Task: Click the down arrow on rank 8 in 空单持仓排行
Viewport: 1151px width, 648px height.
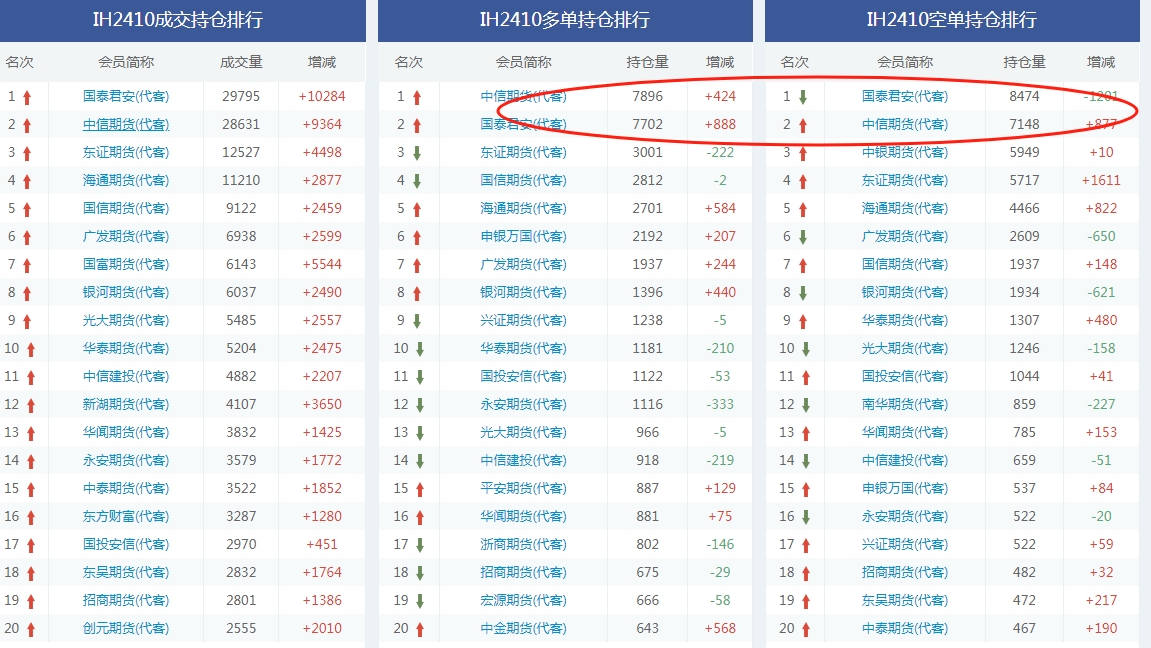Action: click(803, 293)
